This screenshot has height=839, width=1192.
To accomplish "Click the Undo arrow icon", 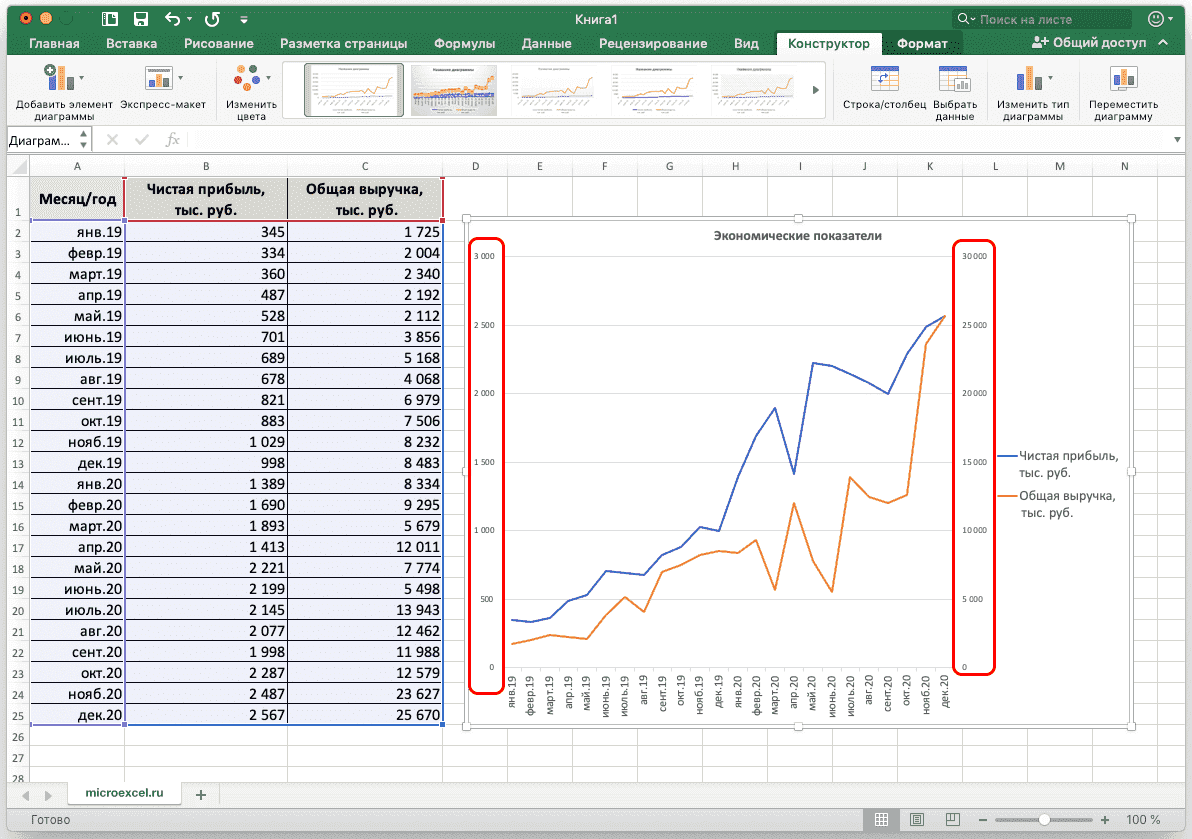I will (172, 19).
